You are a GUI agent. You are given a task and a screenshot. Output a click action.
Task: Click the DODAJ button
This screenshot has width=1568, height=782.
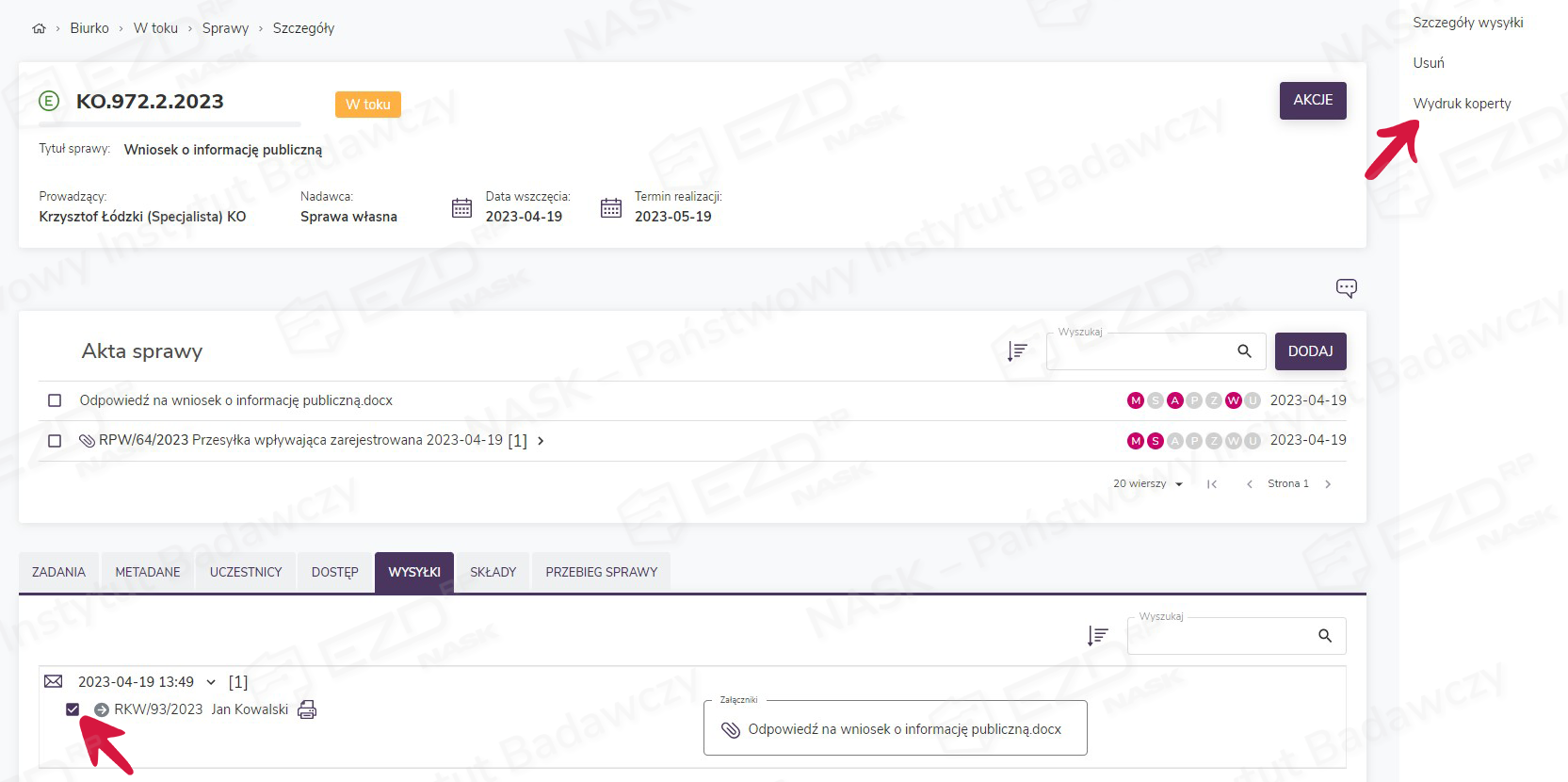[x=1310, y=351]
